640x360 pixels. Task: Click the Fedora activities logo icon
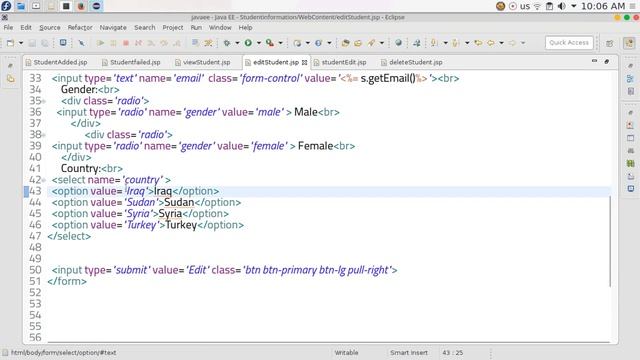(x=6, y=6)
